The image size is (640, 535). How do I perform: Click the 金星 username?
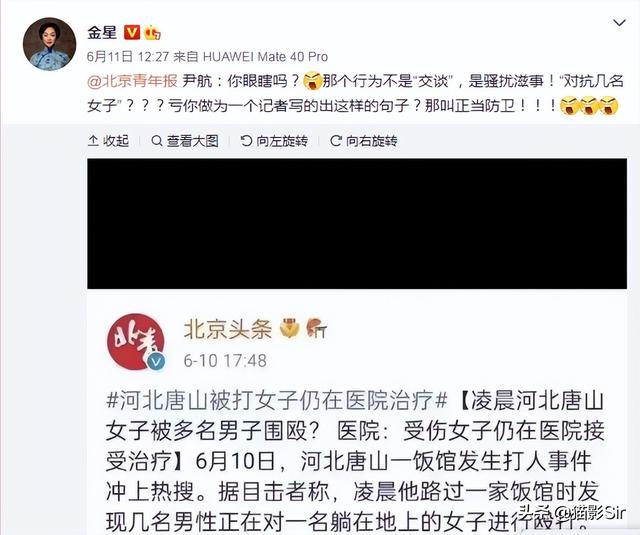102,32
